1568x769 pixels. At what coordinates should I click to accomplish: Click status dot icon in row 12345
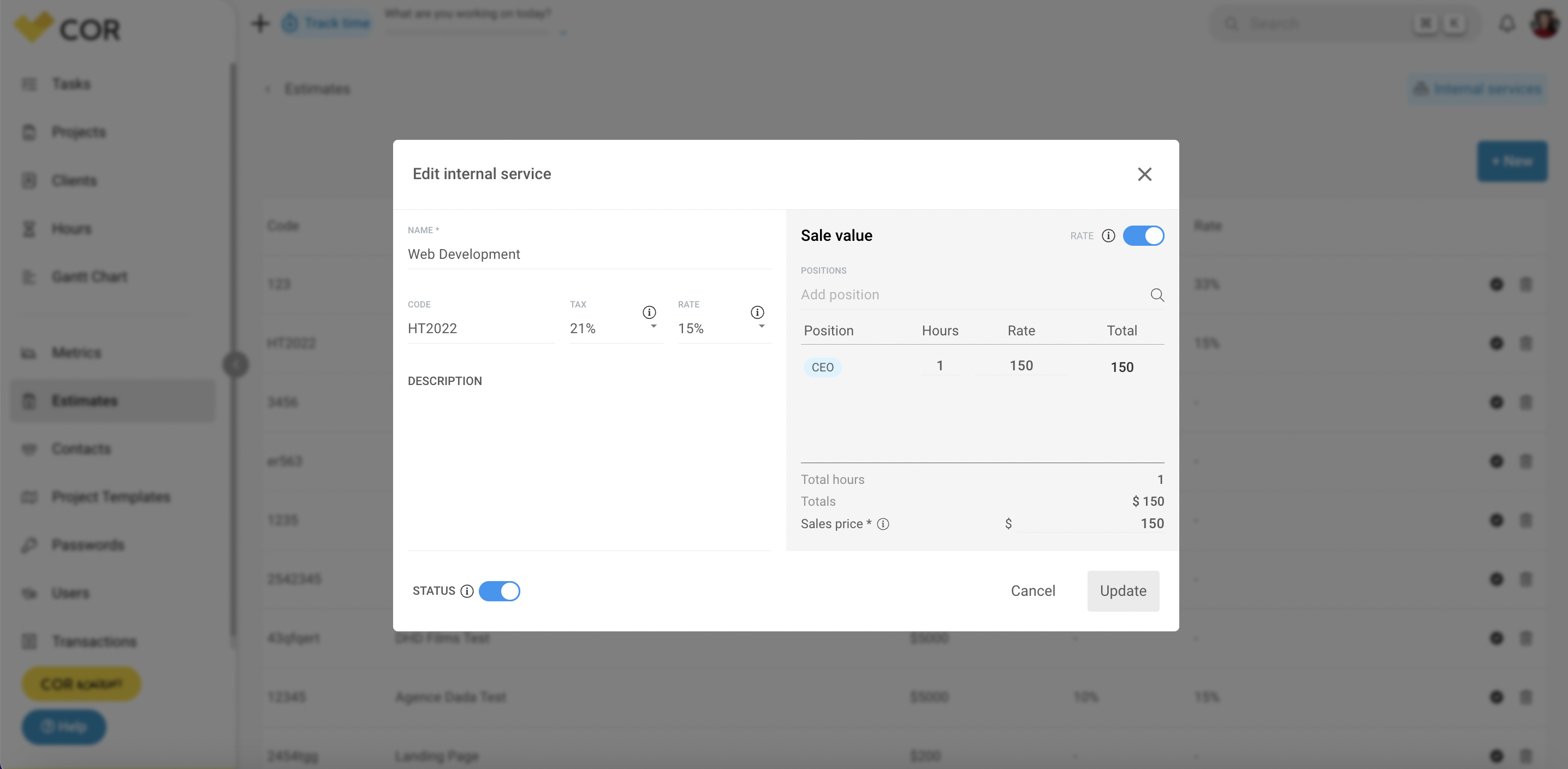coord(1496,697)
